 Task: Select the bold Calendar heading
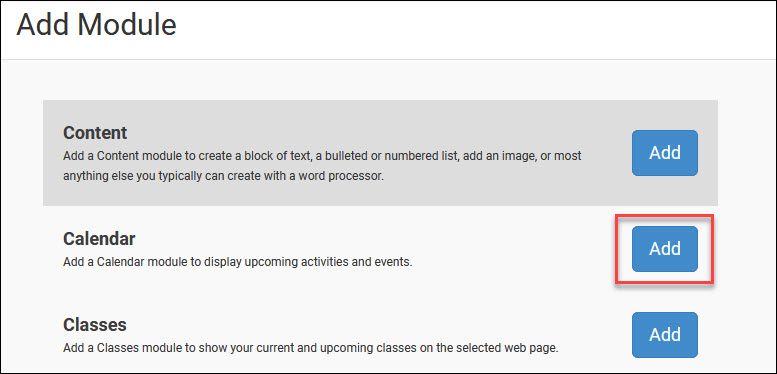[x=99, y=239]
